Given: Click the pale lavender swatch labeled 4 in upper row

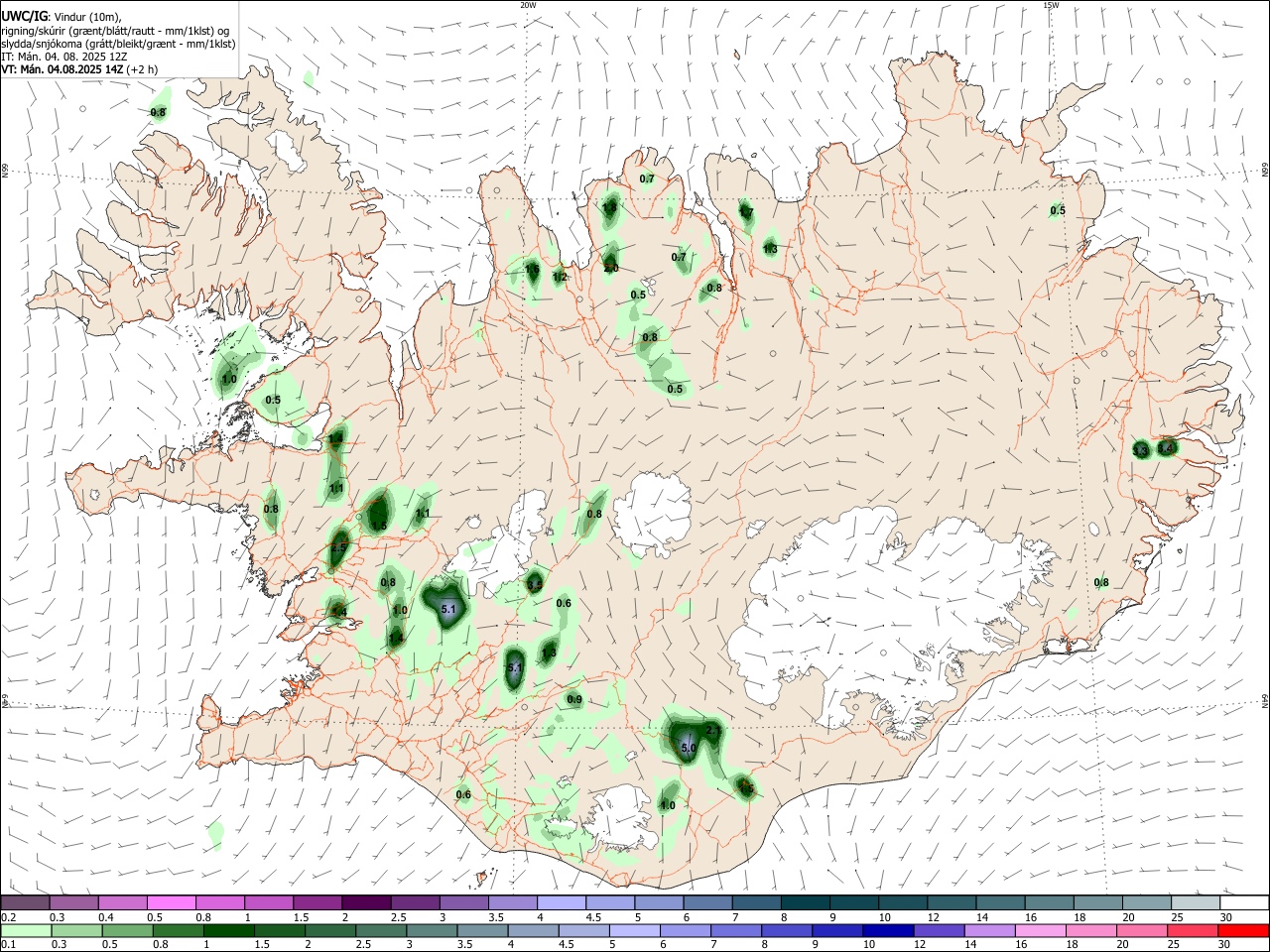Looking at the screenshot, I should 562,902.
